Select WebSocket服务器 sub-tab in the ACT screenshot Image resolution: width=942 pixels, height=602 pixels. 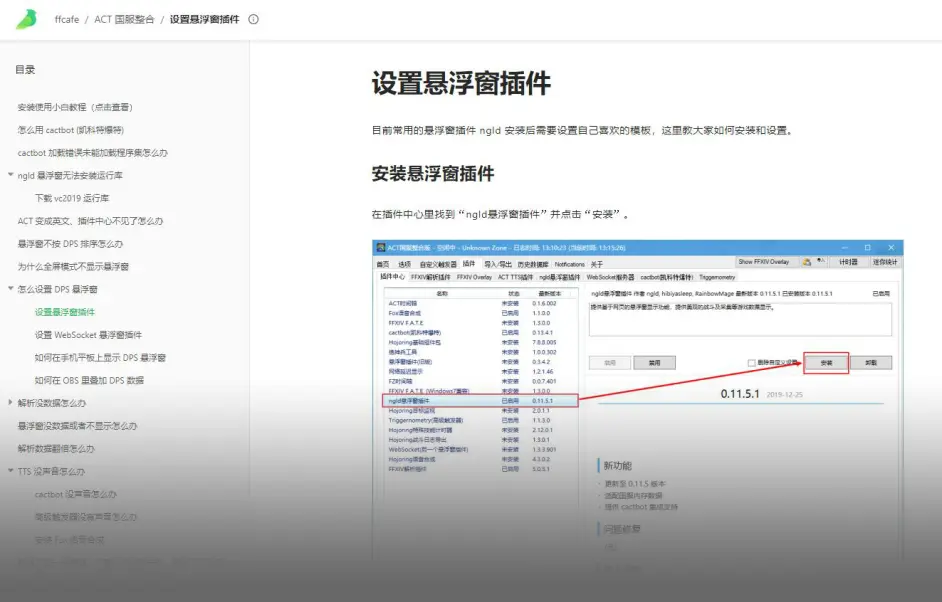coord(610,277)
